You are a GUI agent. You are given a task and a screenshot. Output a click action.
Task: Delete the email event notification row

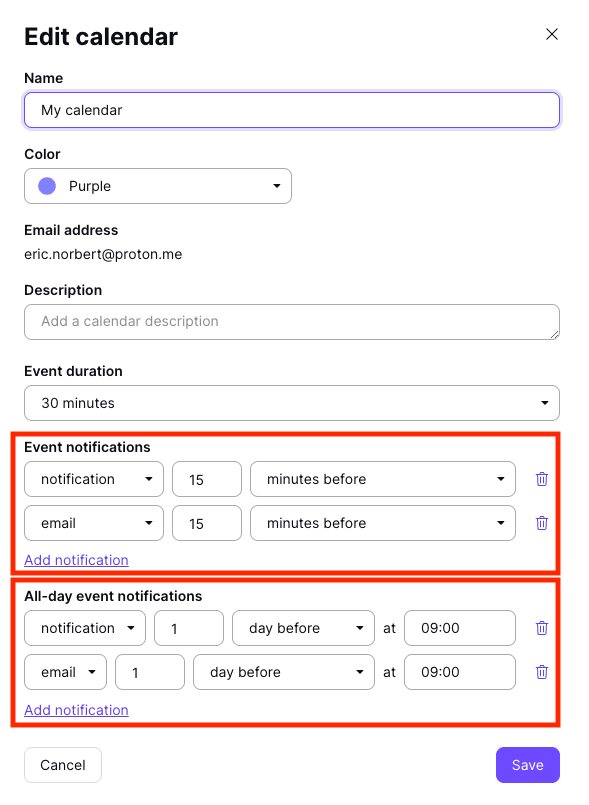(542, 523)
